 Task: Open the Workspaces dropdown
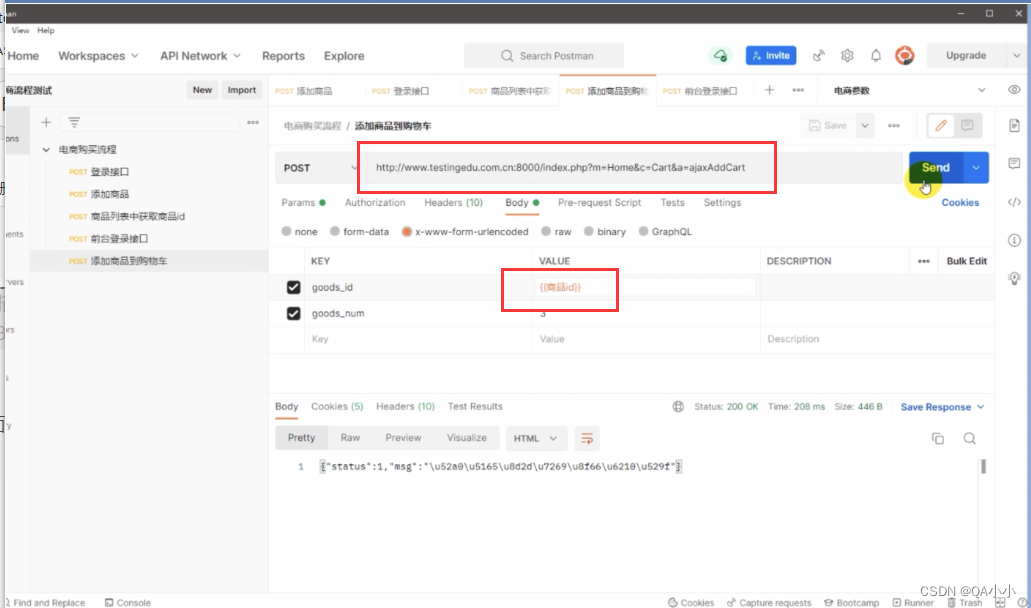click(99, 56)
